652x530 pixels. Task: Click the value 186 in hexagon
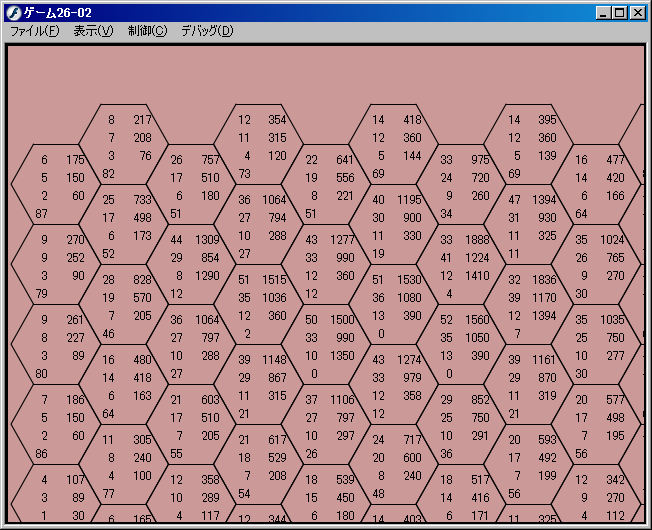[x=75, y=400]
